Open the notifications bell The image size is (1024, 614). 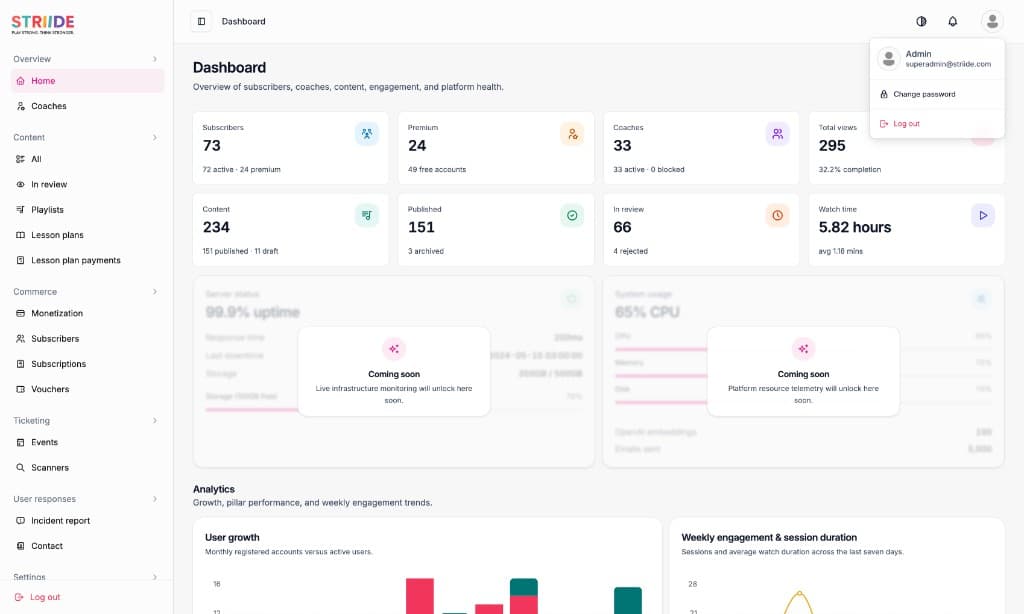[953, 22]
